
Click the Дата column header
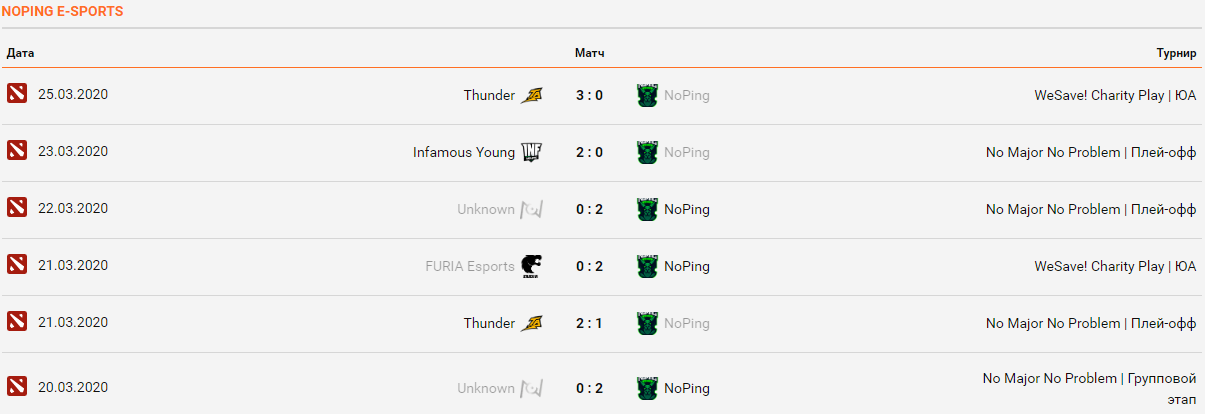(x=20, y=52)
